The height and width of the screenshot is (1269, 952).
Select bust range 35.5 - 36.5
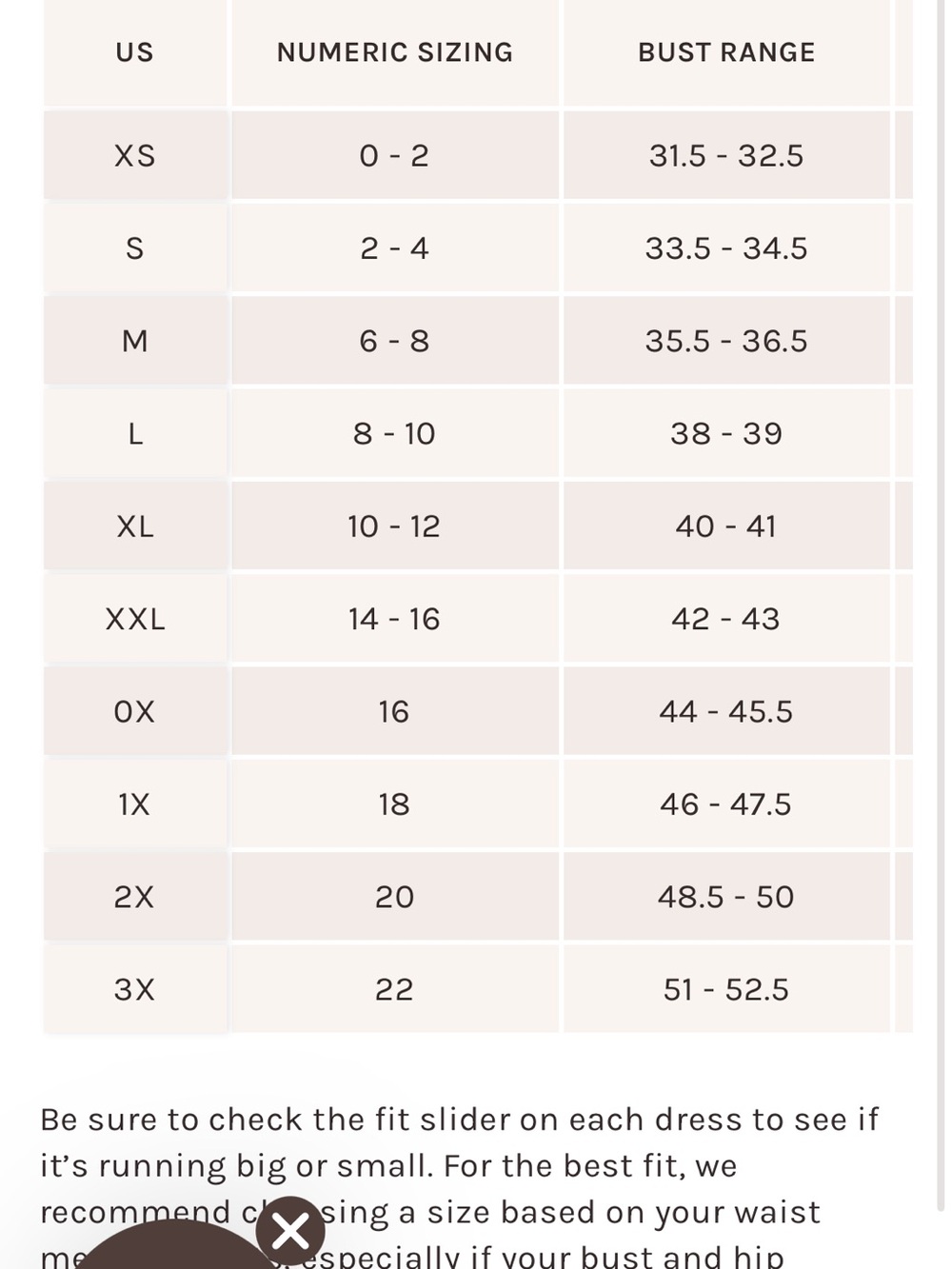[726, 341]
